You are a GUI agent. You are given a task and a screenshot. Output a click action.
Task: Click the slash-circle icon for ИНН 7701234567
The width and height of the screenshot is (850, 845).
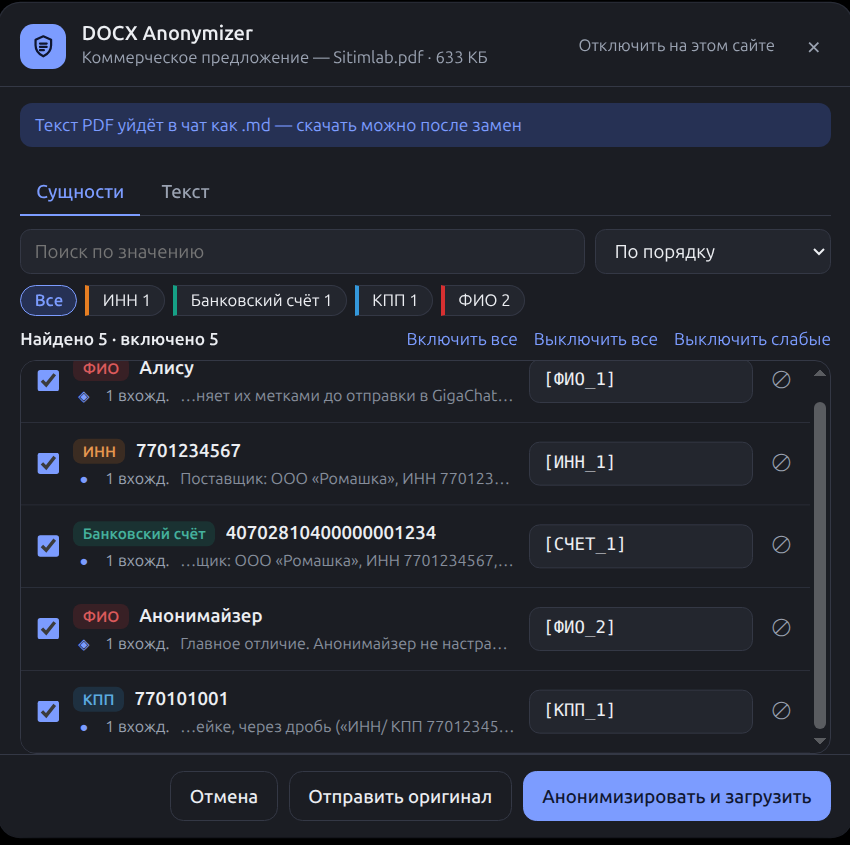click(781, 462)
